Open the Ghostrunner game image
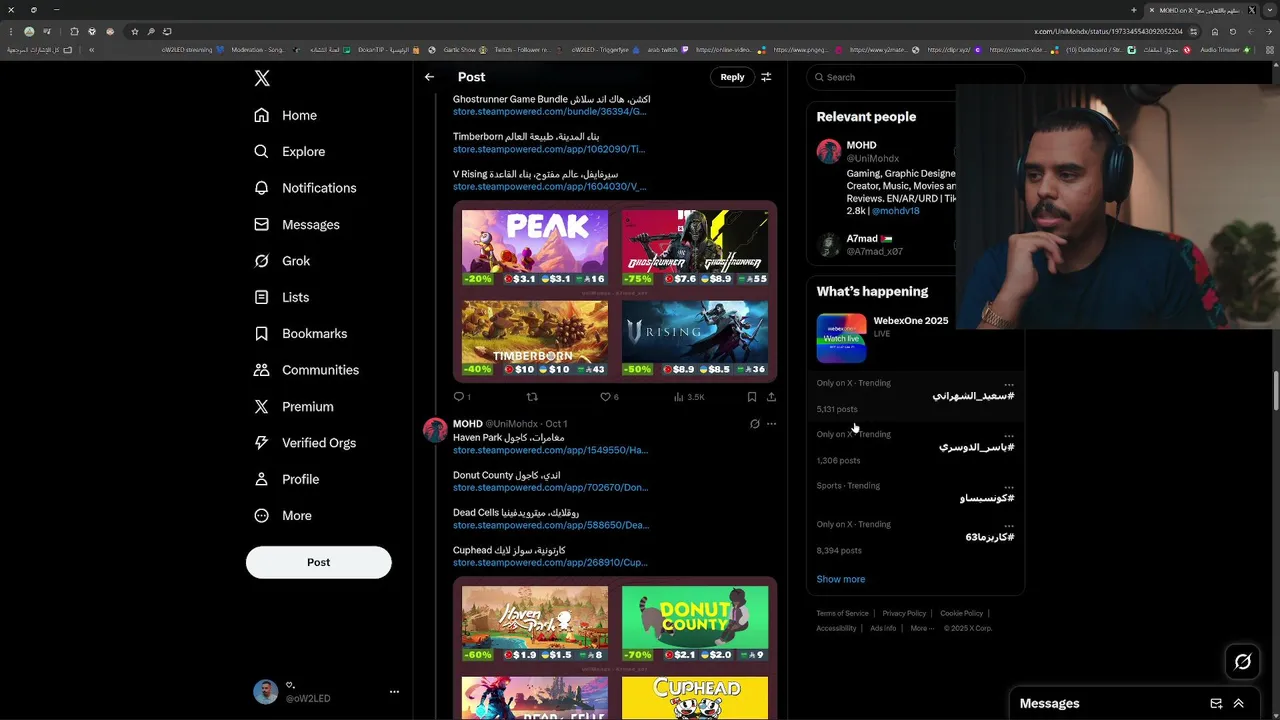Screen dimensions: 1280x720 695,248
